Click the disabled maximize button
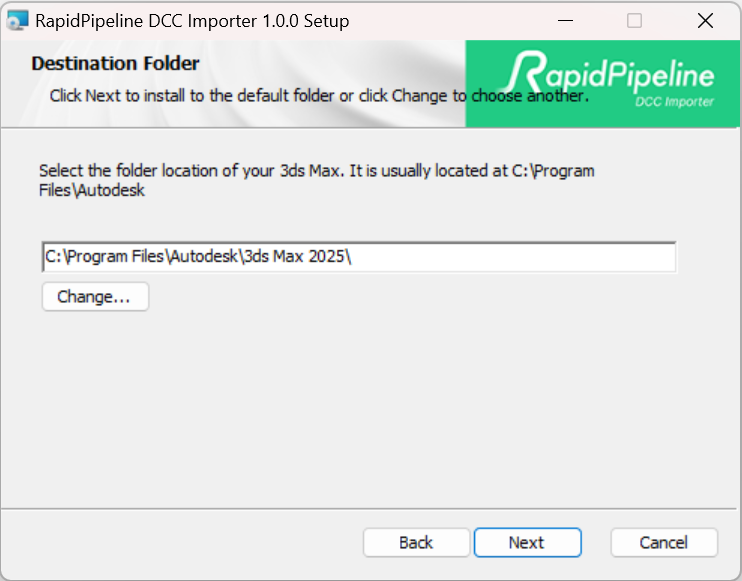Image resolution: width=742 pixels, height=581 pixels. pyautogui.click(x=635, y=21)
